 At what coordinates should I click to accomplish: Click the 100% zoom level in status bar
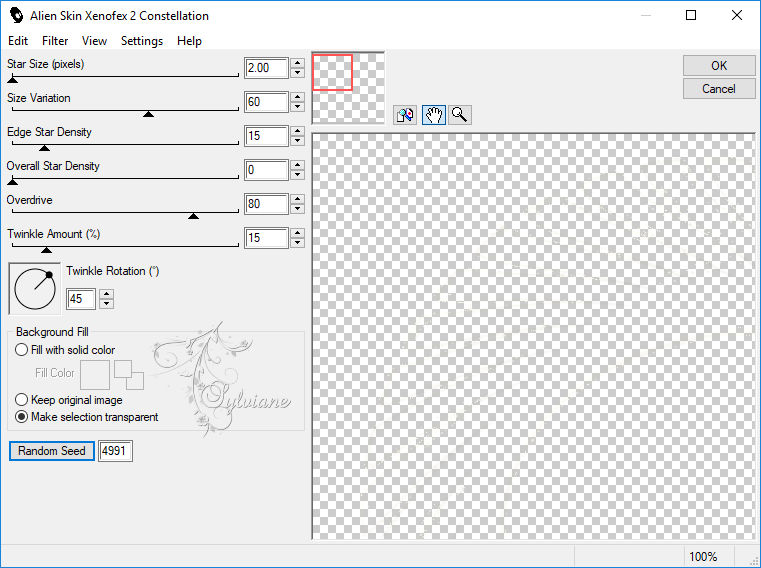(703, 556)
